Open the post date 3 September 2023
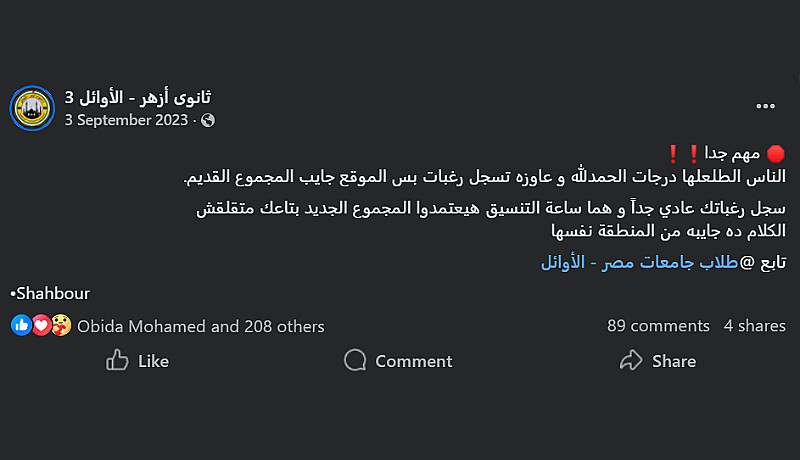This screenshot has height=460, width=800. (x=126, y=120)
